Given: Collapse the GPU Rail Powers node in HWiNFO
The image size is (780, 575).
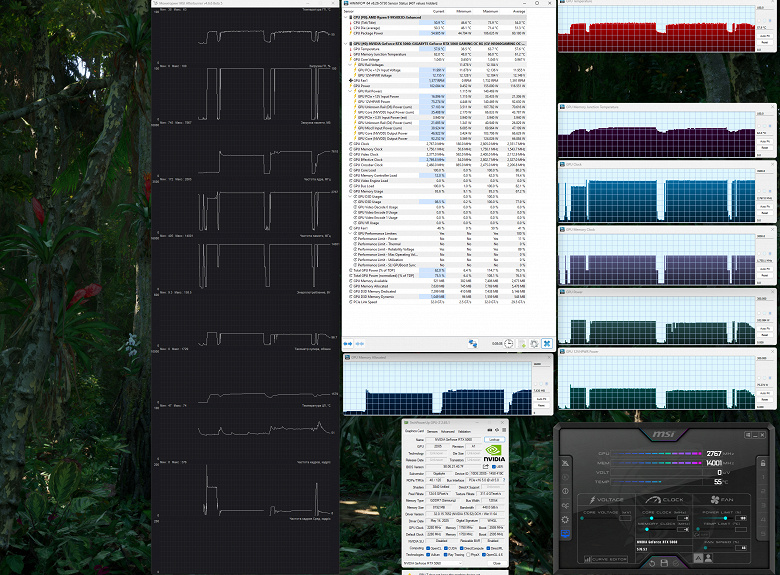Looking at the screenshot, I should tap(350, 91).
